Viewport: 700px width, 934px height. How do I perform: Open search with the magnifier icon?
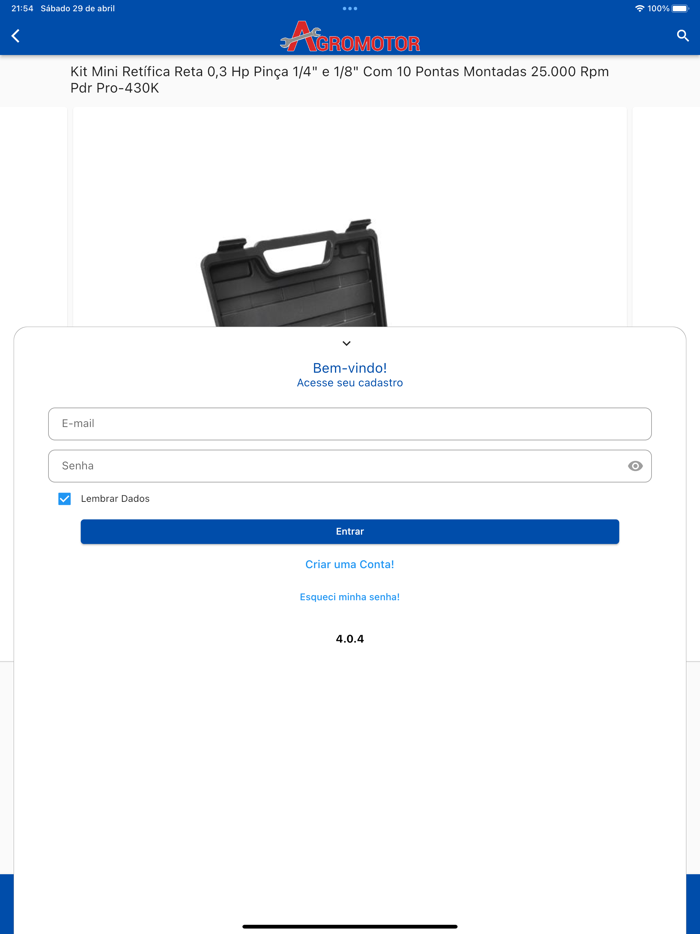683,36
